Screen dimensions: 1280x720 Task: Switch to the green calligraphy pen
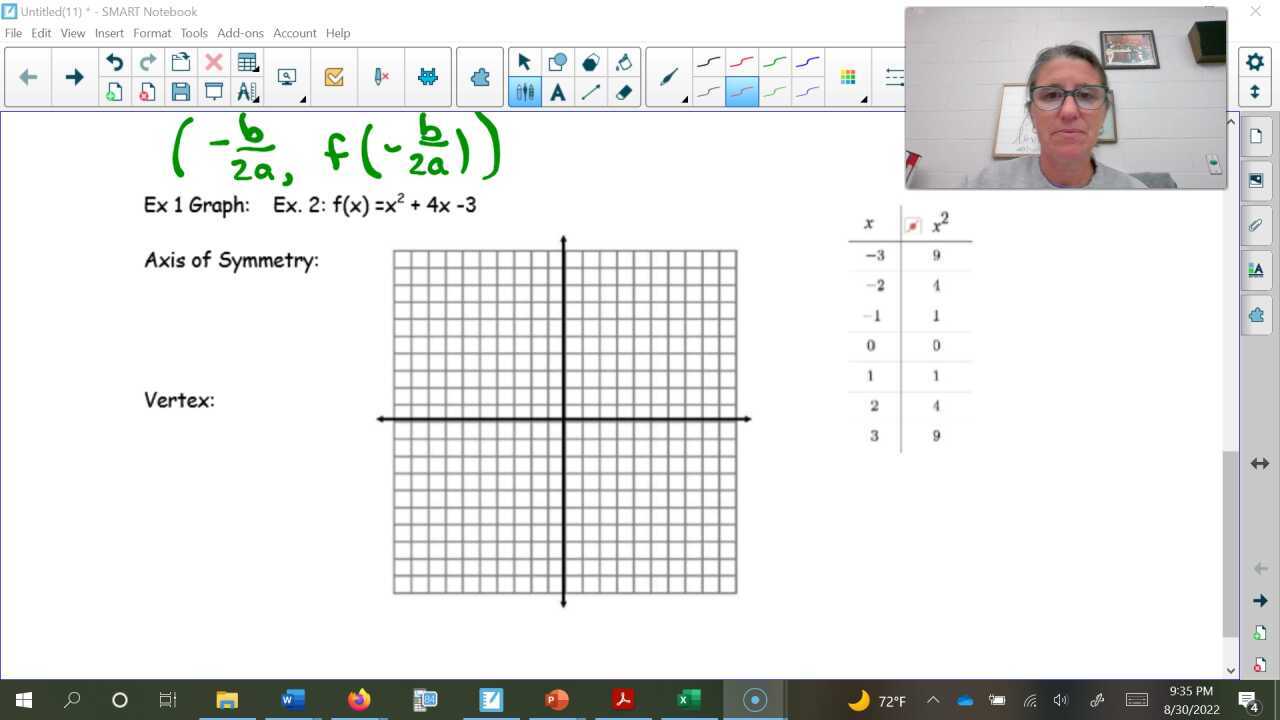775,91
